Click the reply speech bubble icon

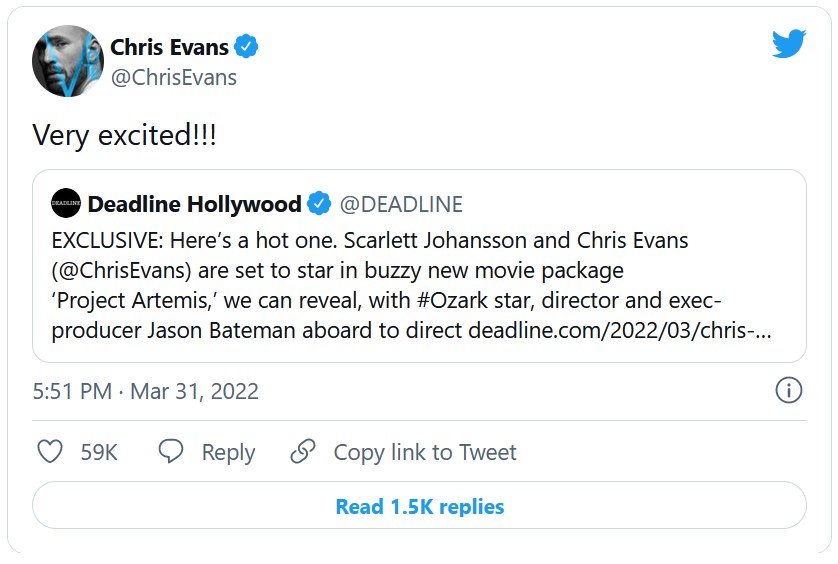tap(171, 452)
